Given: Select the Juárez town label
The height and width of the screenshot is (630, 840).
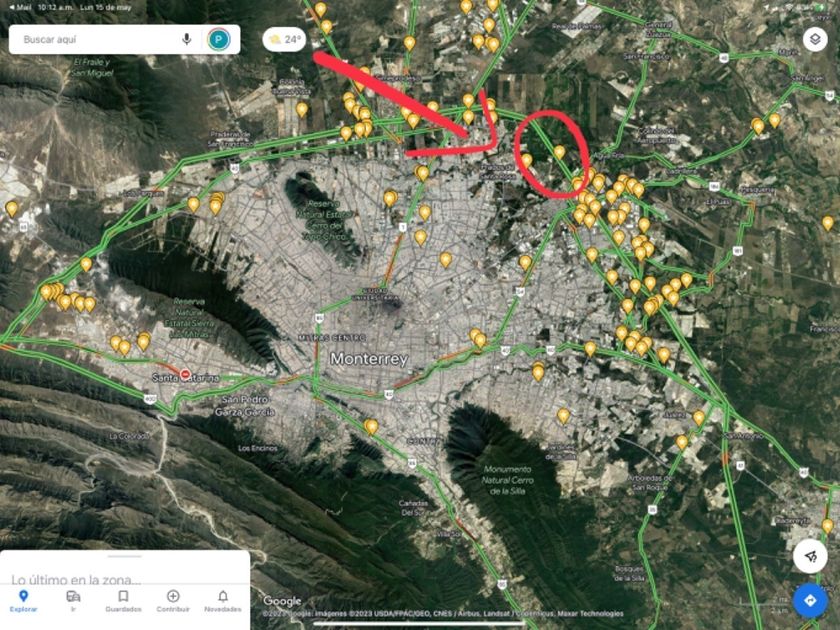Looking at the screenshot, I should [x=674, y=415].
